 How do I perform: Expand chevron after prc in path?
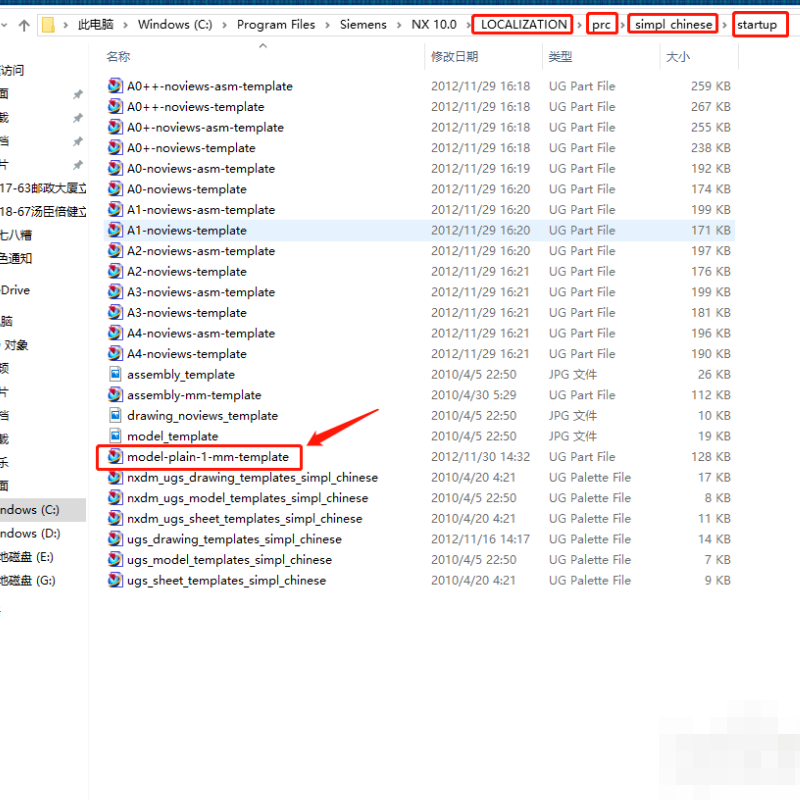click(x=622, y=25)
